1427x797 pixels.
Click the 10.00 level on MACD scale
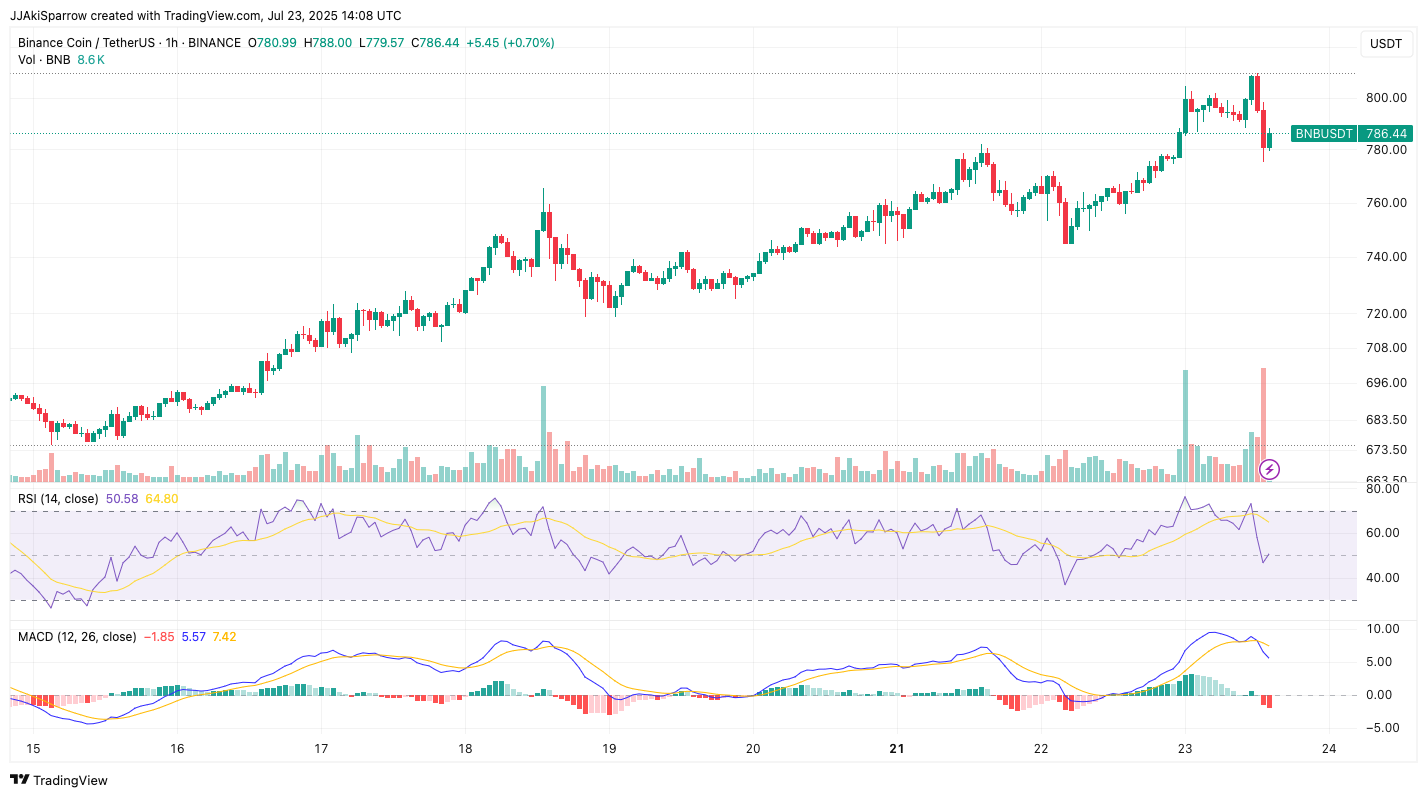coord(1385,629)
